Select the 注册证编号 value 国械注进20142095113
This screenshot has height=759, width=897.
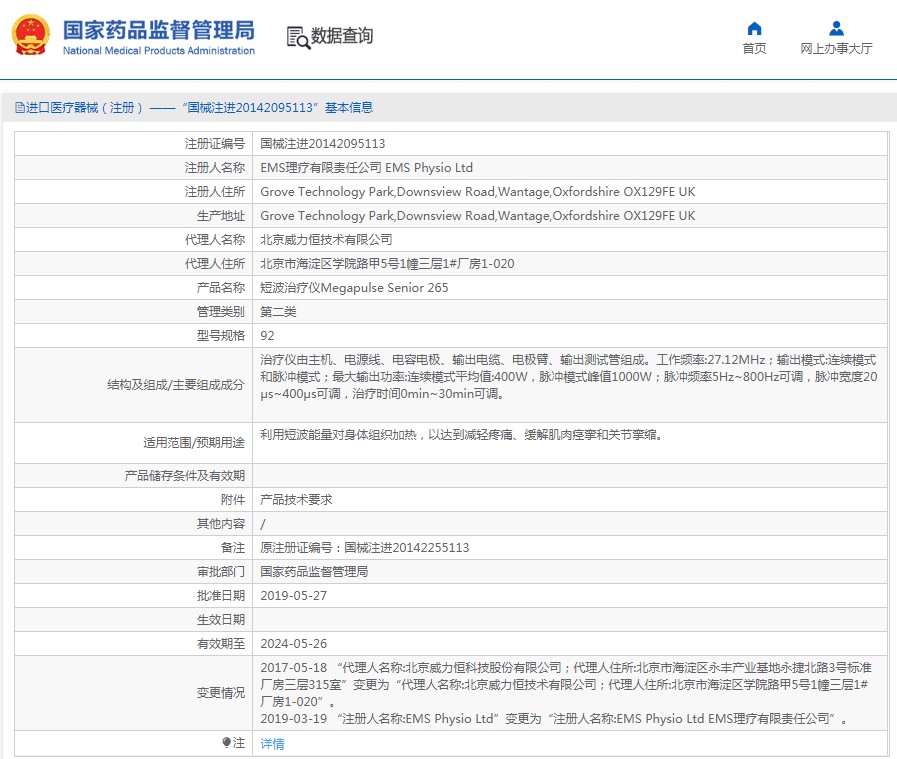click(x=323, y=144)
